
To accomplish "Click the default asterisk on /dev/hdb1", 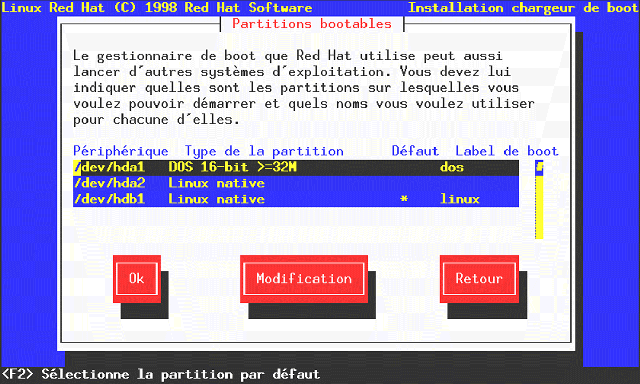I will (404, 199).
